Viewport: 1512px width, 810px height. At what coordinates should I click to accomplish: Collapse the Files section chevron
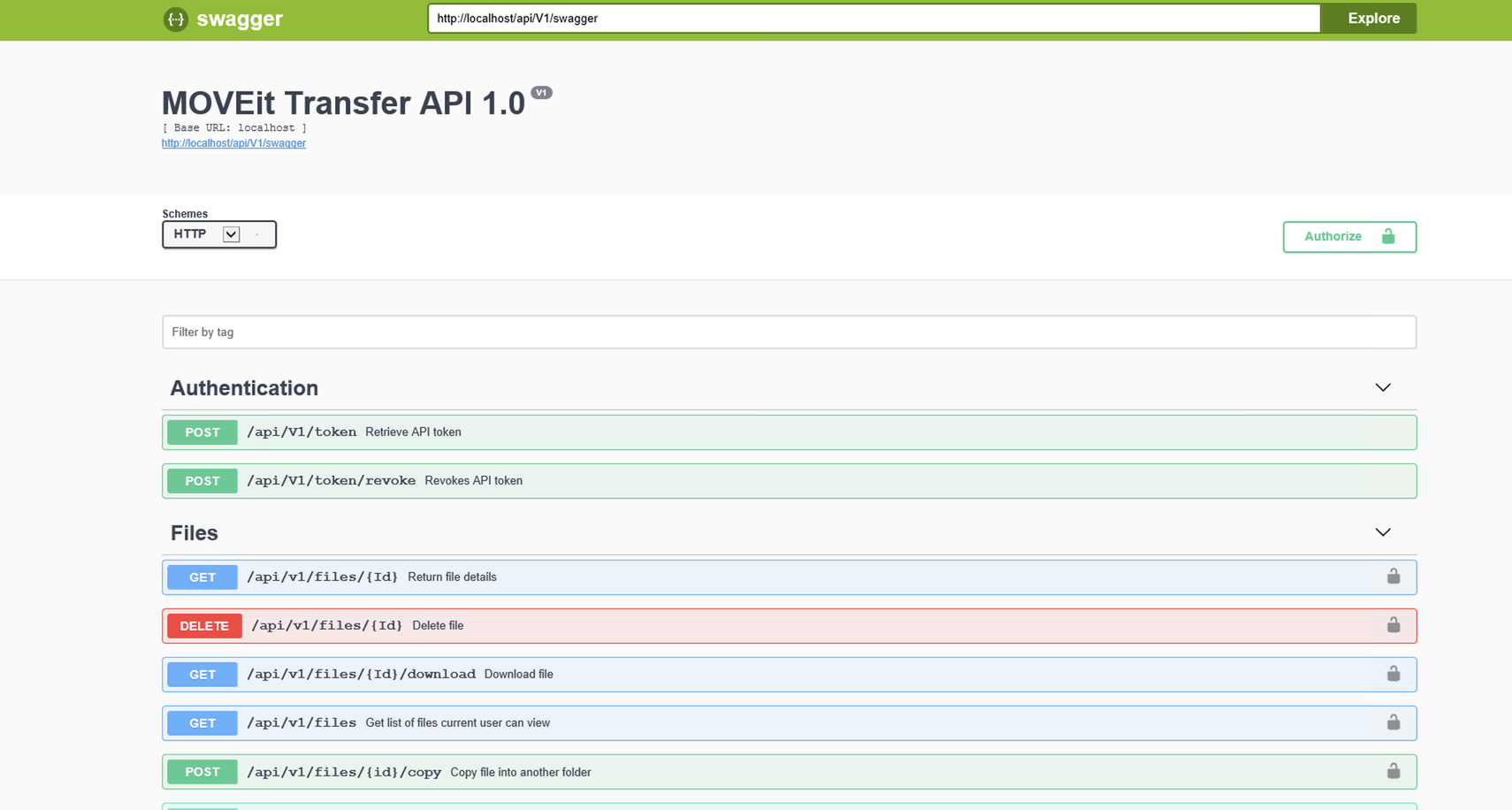pos(1382,533)
